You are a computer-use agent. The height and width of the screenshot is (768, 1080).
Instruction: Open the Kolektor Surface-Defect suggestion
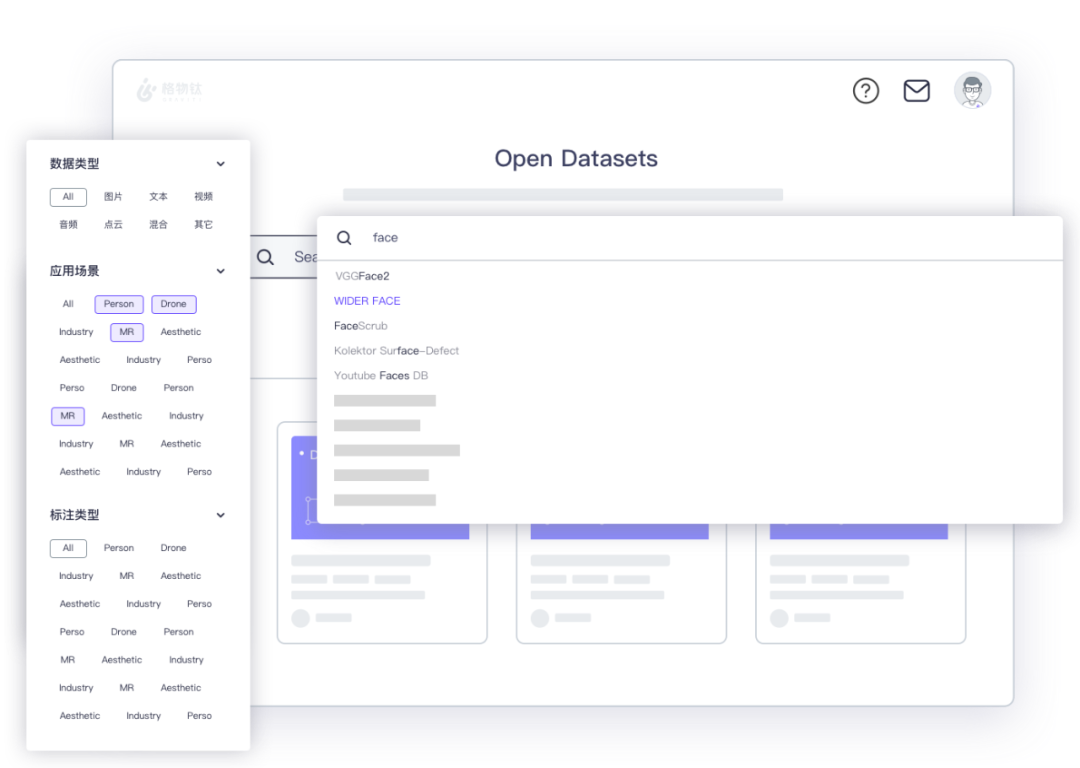tap(396, 351)
